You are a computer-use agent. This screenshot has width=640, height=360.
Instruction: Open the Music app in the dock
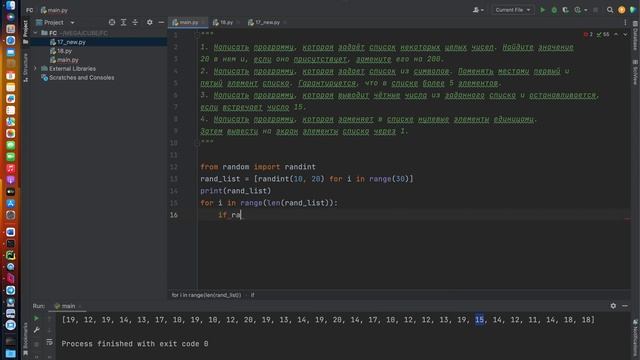[11, 169]
